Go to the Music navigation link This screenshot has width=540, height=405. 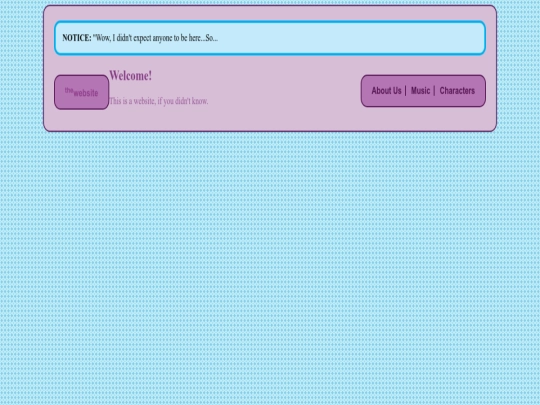pyautogui.click(x=420, y=91)
